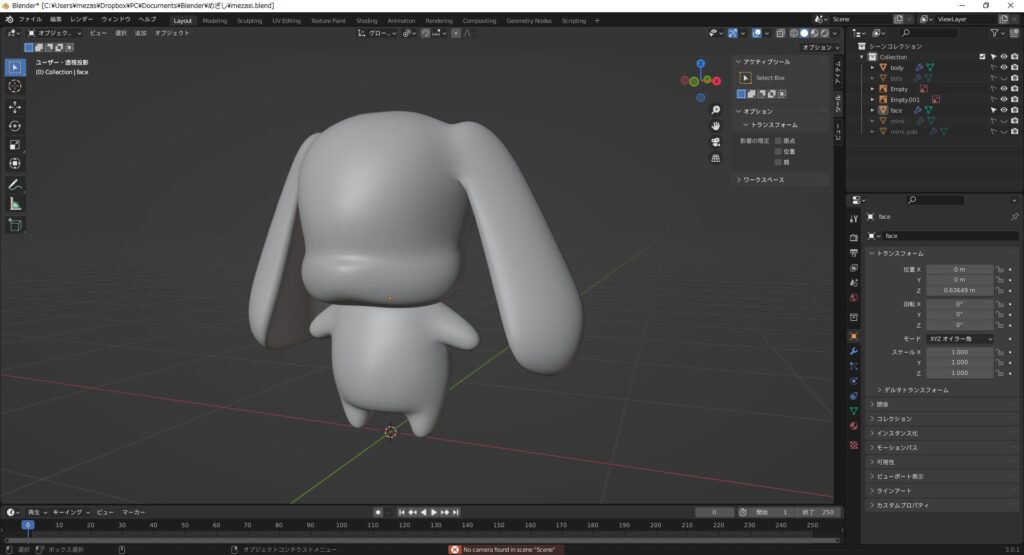Click the camera view icon in viewport
Image resolution: width=1024 pixels, height=555 pixels.
716,142
